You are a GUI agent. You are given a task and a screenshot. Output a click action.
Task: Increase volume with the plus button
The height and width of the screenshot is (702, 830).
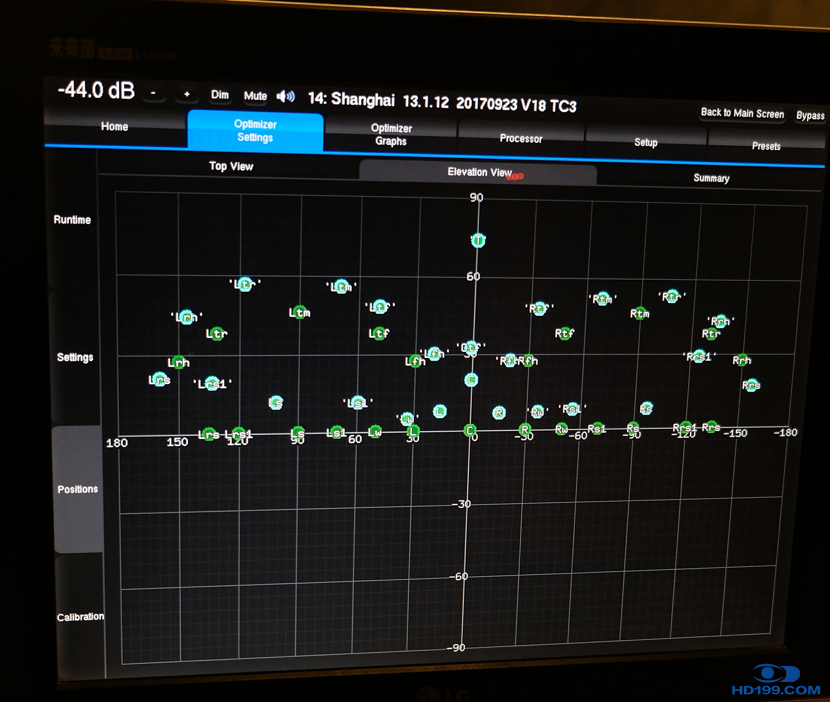click(x=186, y=94)
